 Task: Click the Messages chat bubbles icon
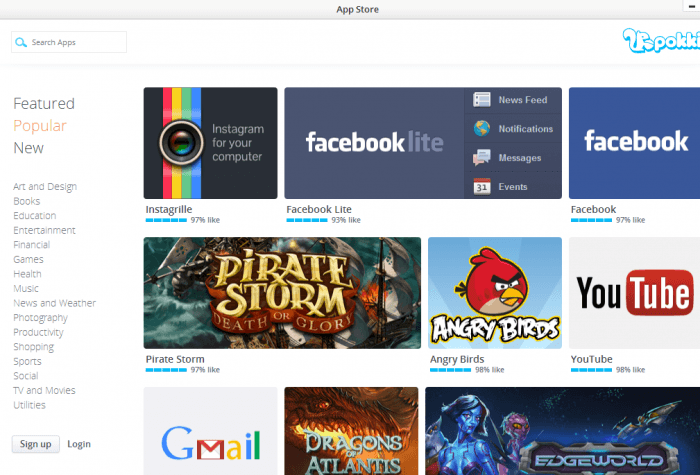click(x=482, y=158)
